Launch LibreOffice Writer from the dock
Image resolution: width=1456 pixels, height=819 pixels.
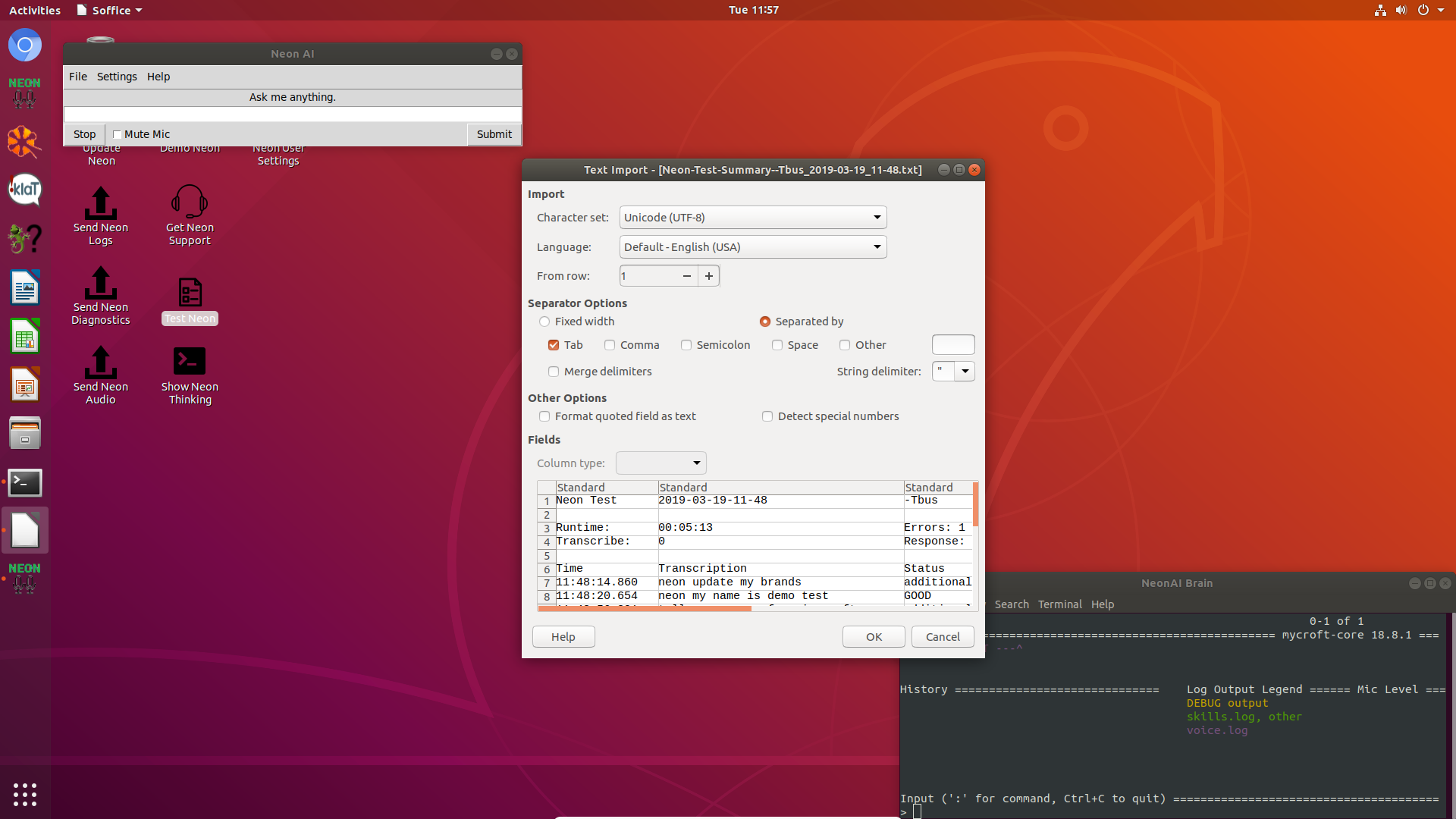point(25,287)
